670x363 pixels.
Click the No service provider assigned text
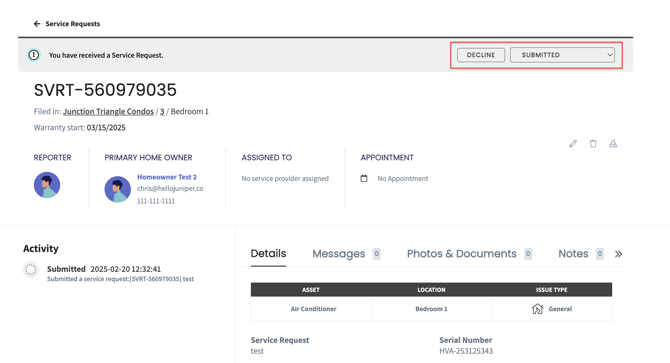point(285,179)
